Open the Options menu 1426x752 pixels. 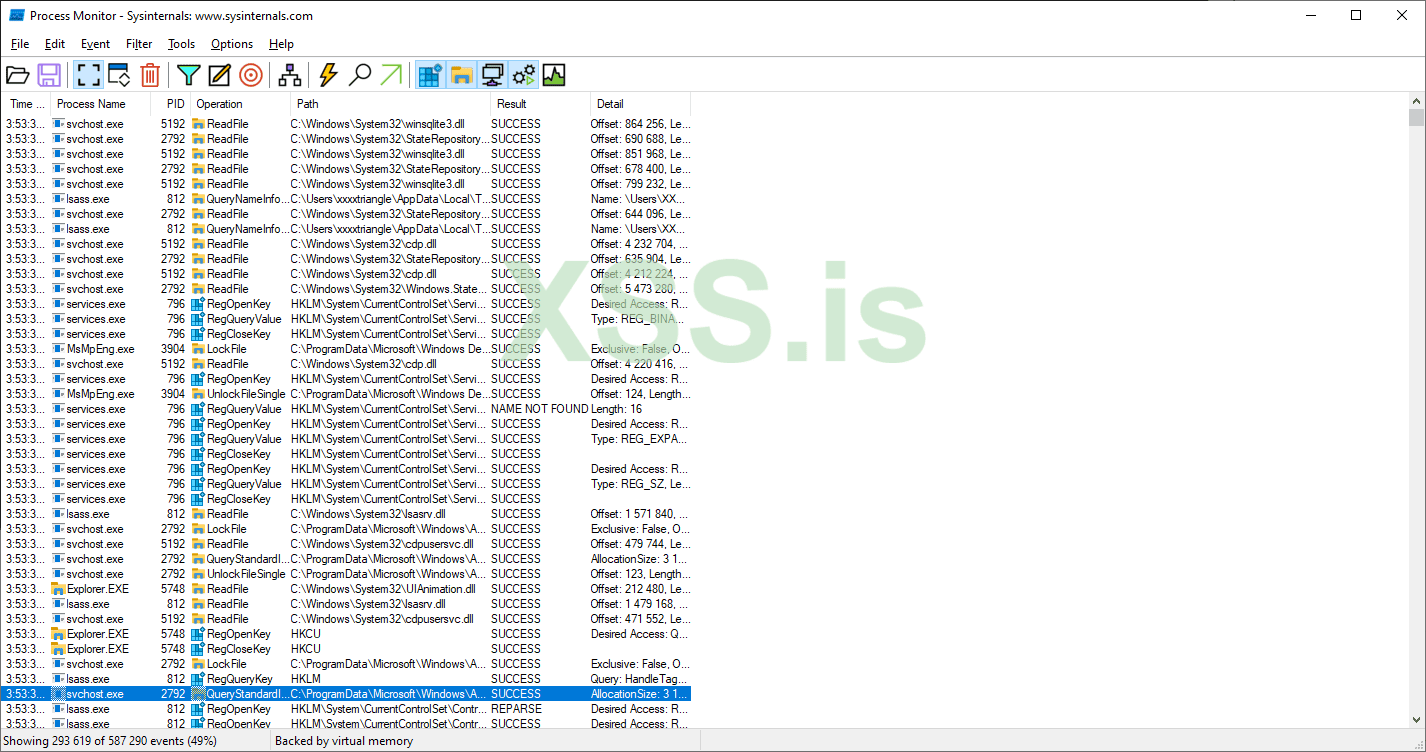point(232,44)
